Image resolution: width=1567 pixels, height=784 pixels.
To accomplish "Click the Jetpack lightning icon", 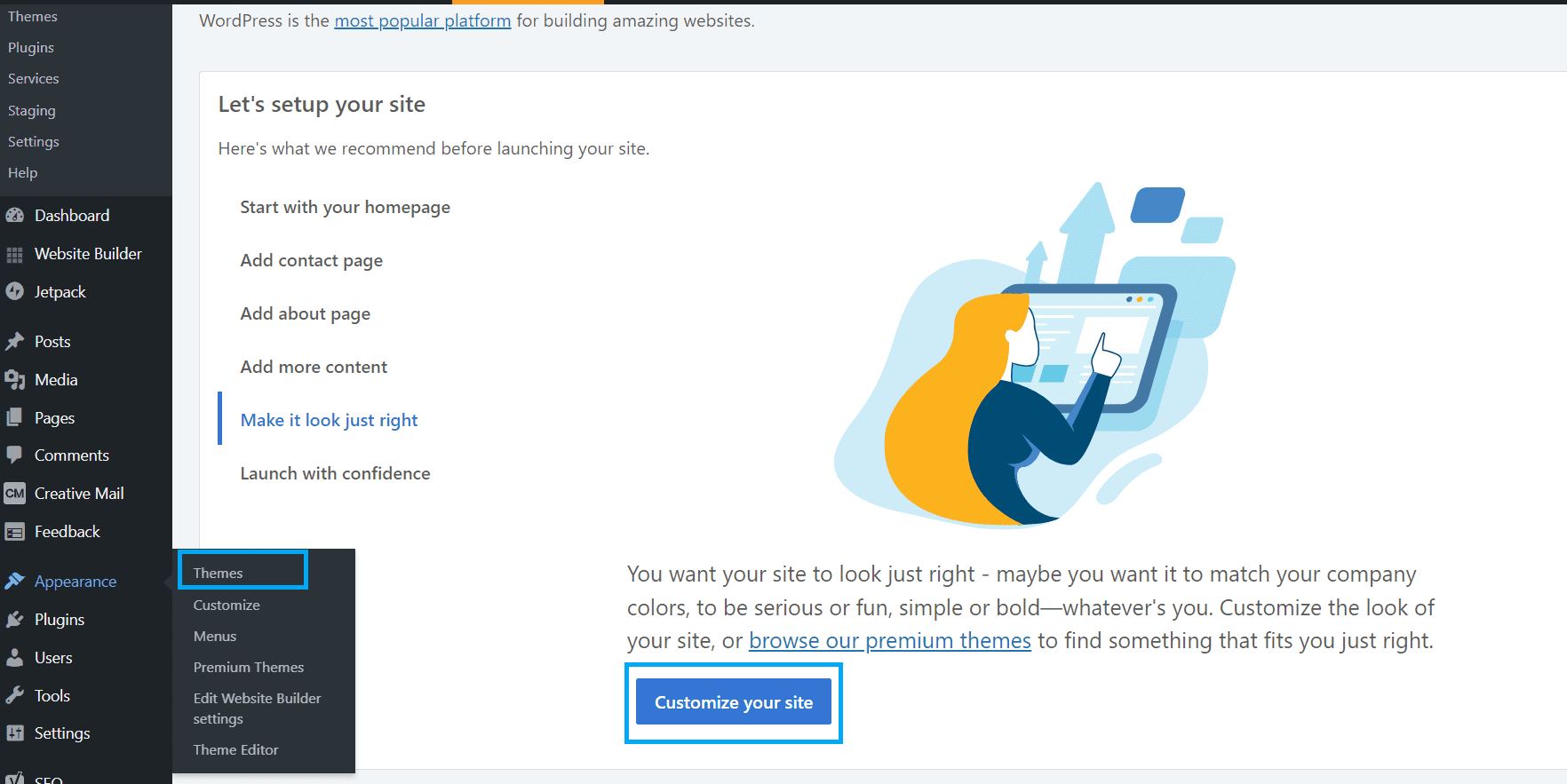I will pos(14,292).
